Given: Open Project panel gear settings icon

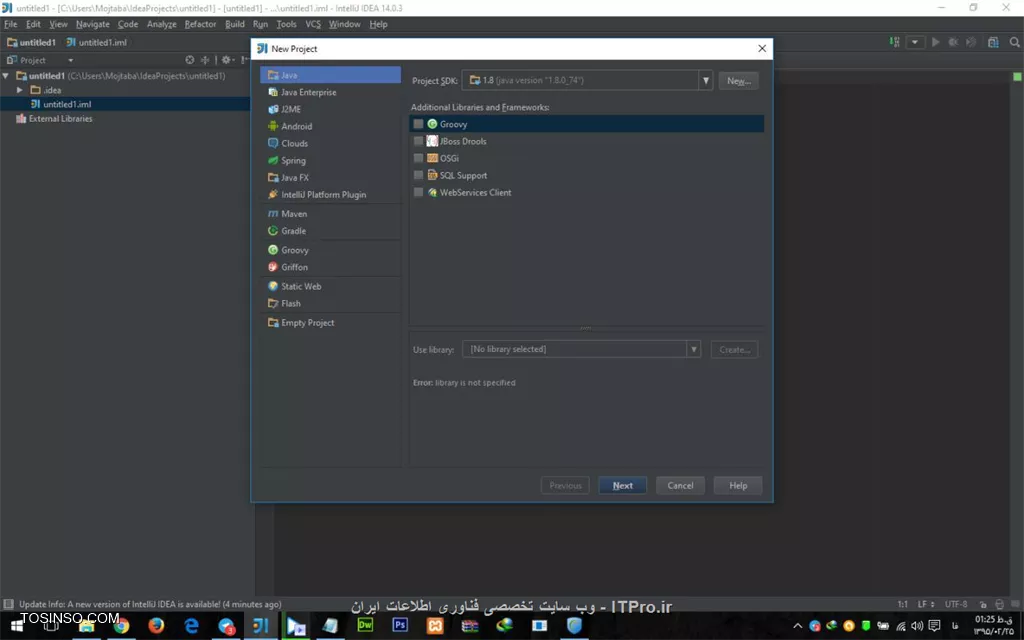Looking at the screenshot, I should pos(227,59).
